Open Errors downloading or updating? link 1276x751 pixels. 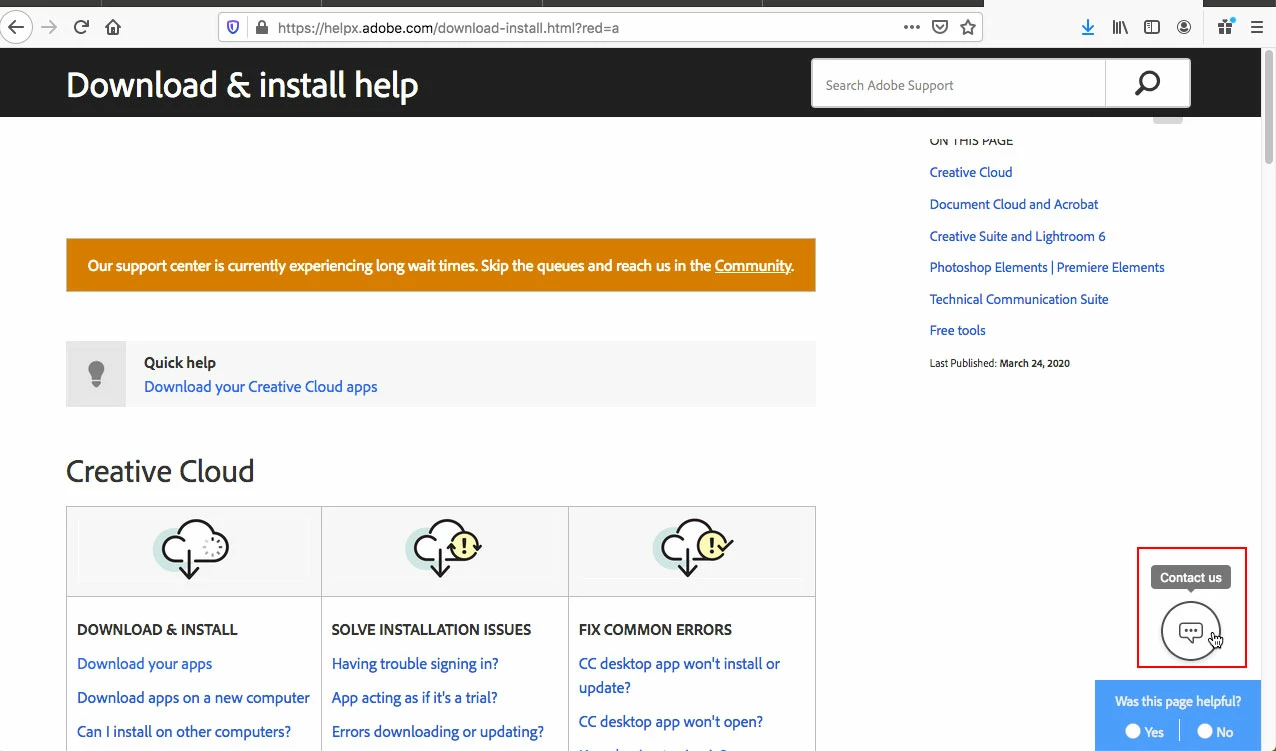point(438,731)
